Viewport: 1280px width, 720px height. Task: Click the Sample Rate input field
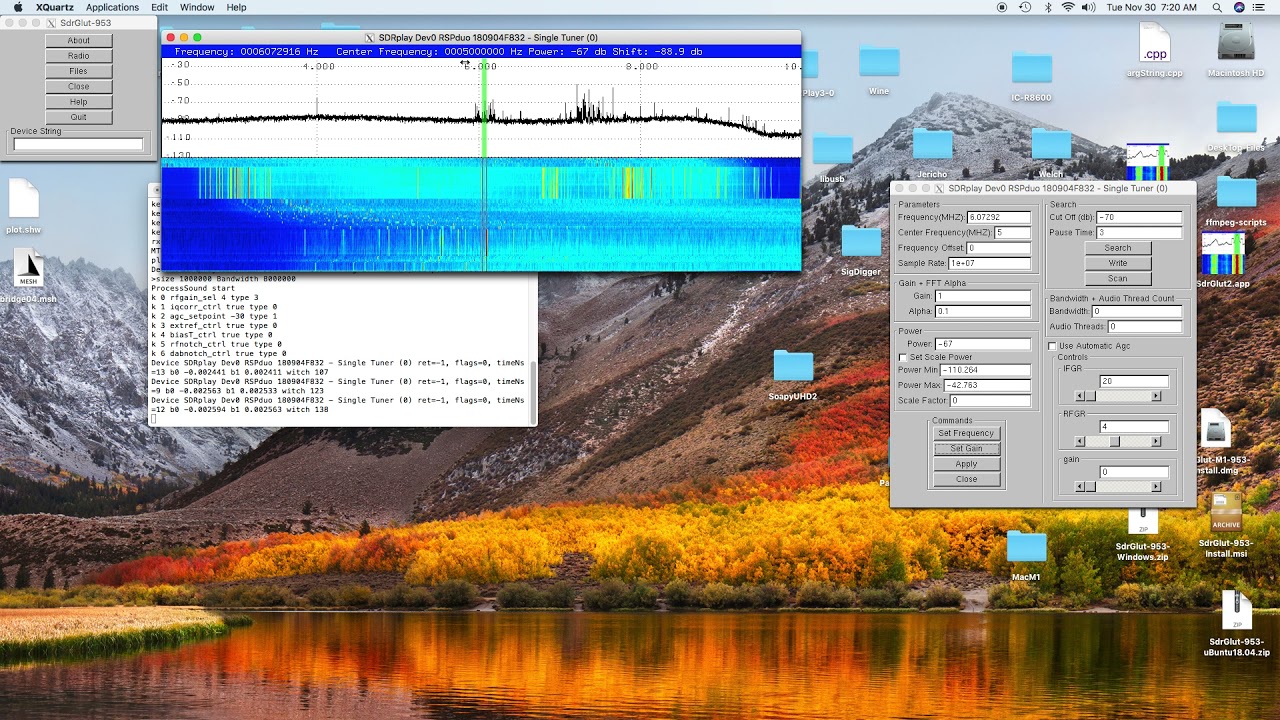tap(989, 263)
